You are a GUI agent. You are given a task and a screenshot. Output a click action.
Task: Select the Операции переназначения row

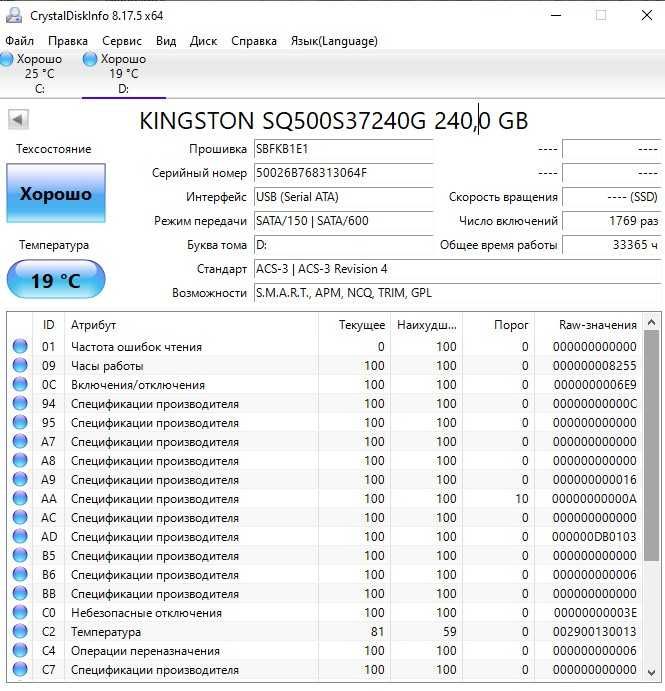(x=325, y=651)
